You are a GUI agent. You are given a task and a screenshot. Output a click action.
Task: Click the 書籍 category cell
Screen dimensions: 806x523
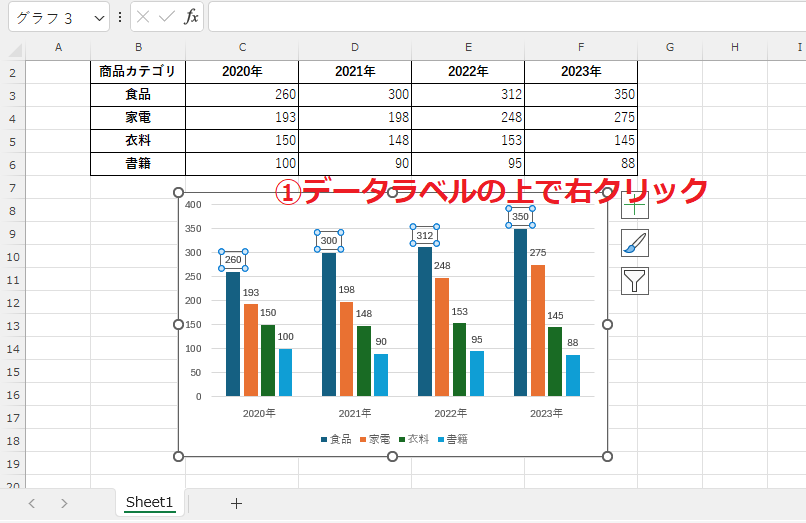[x=138, y=164]
